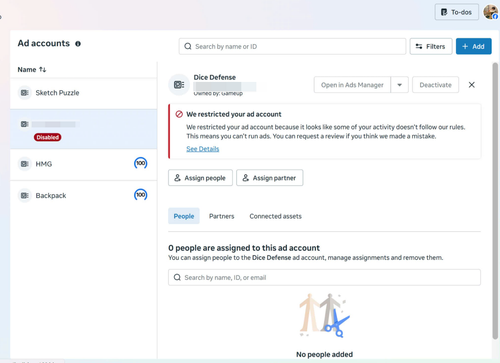This screenshot has height=363, width=500.
Task: Select the Sketch Puzzle ad account
Action: pyautogui.click(x=83, y=93)
